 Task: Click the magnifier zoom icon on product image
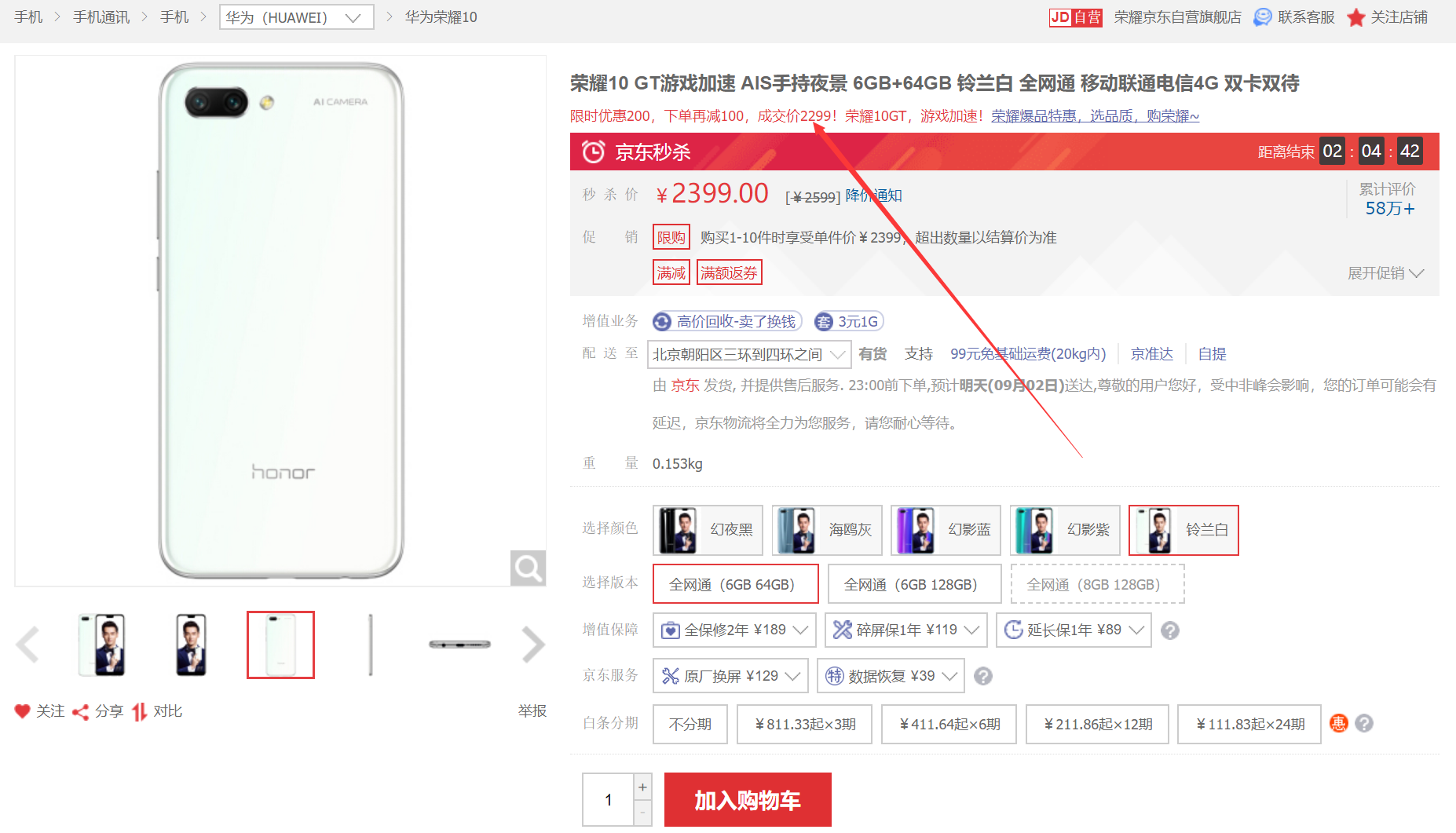pos(528,568)
